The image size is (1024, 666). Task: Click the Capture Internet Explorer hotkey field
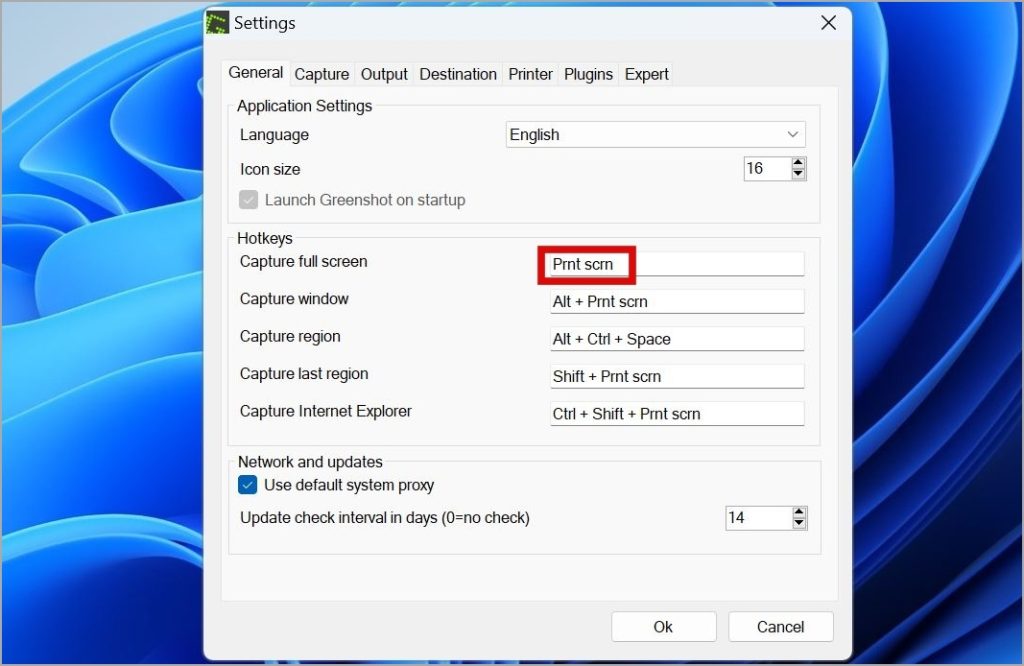click(677, 413)
